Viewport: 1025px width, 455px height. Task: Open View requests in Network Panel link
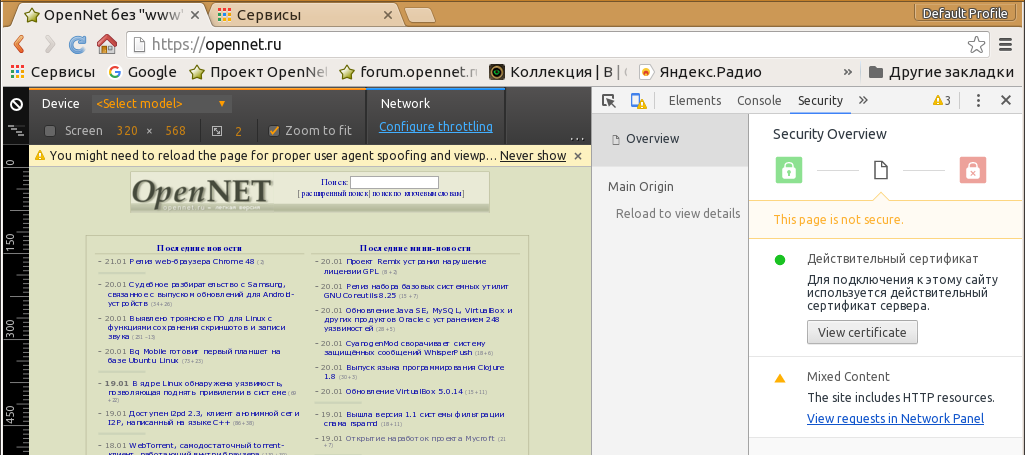click(x=895, y=419)
